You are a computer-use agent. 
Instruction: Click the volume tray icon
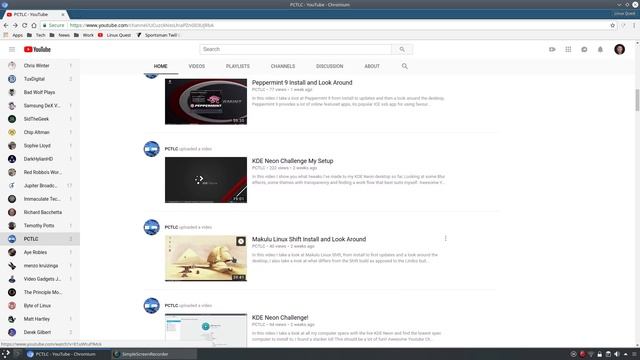[617, 354]
